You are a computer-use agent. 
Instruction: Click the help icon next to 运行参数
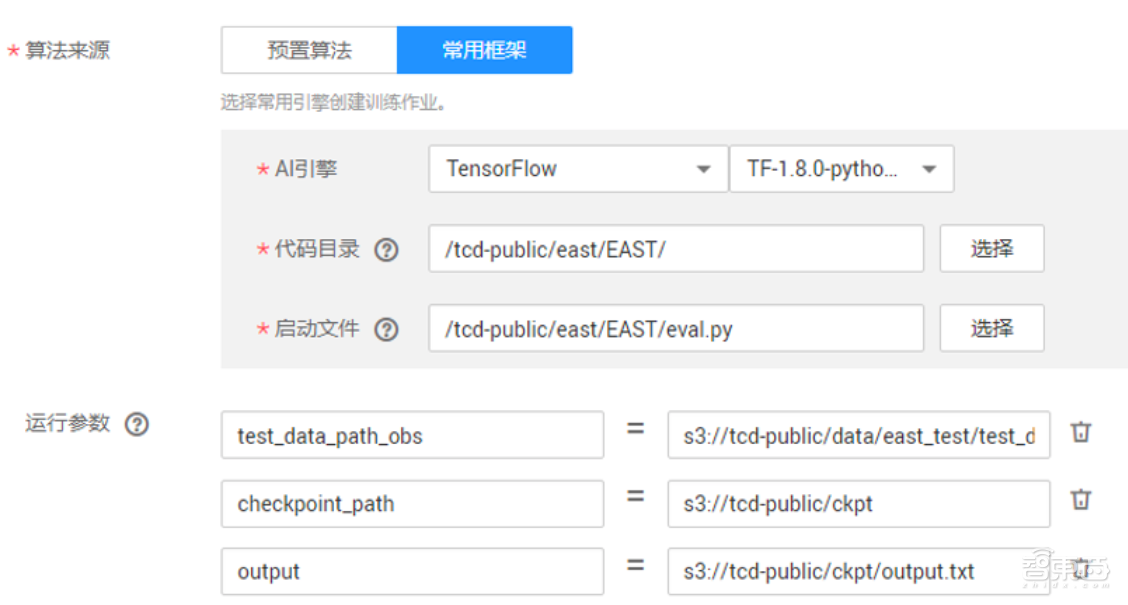click(x=136, y=424)
